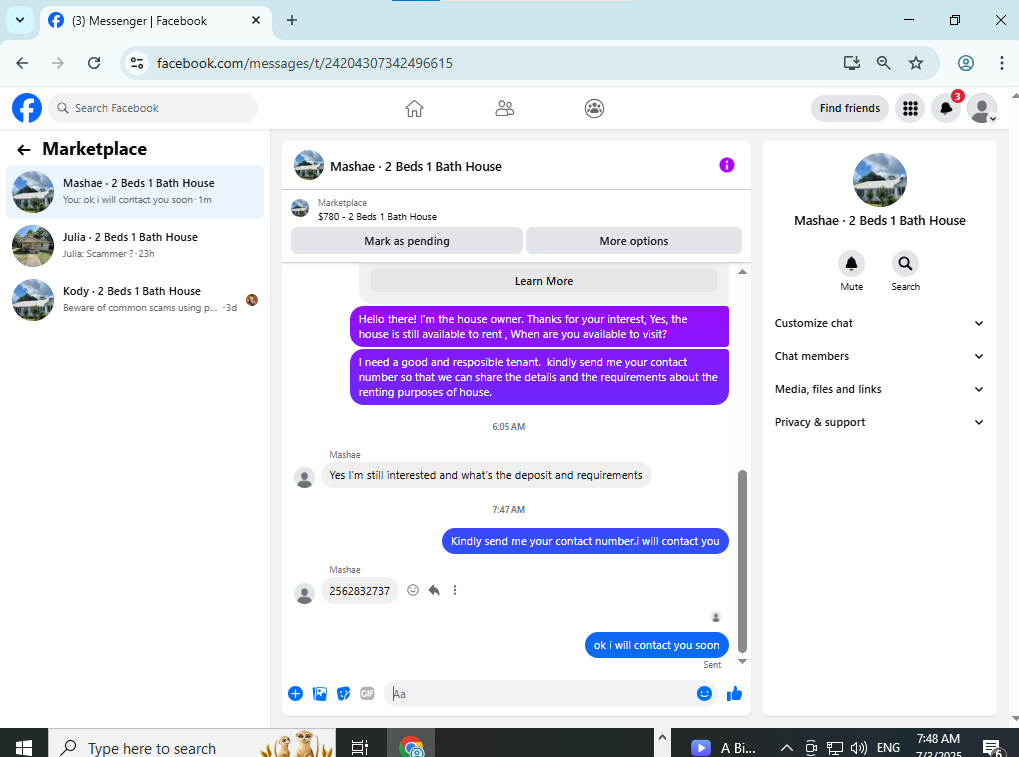Click the Learn More button
1019x757 pixels.
[544, 281]
